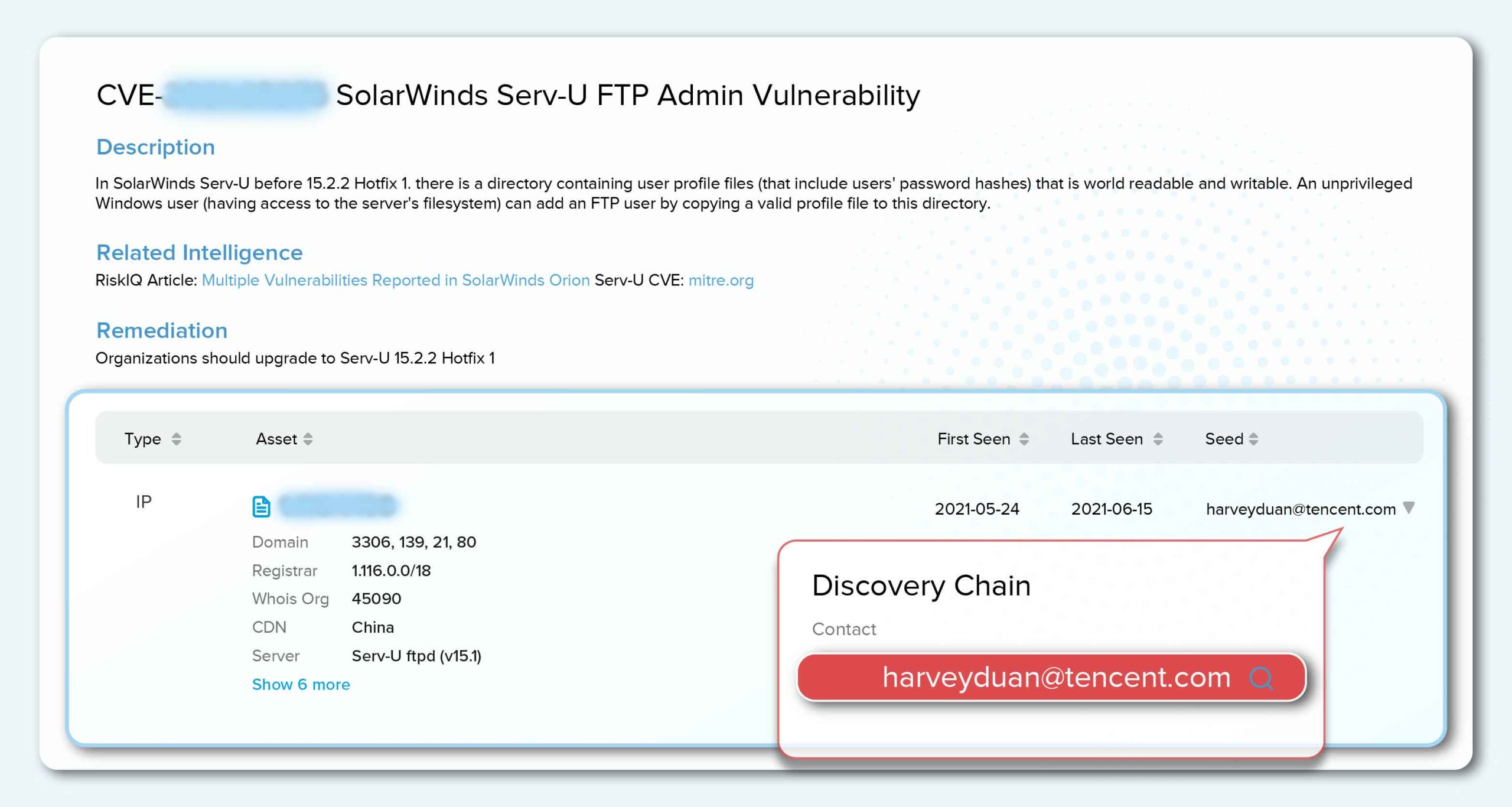Image resolution: width=1512 pixels, height=807 pixels.
Task: Click the Server field label
Action: pyautogui.click(x=275, y=656)
